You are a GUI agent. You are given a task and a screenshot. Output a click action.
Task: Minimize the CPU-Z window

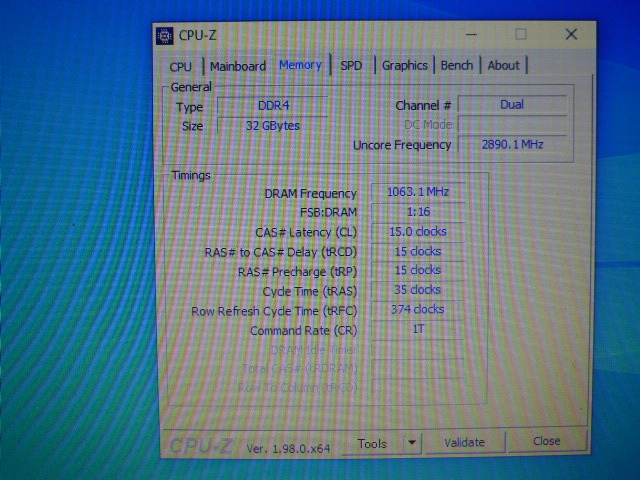471,35
